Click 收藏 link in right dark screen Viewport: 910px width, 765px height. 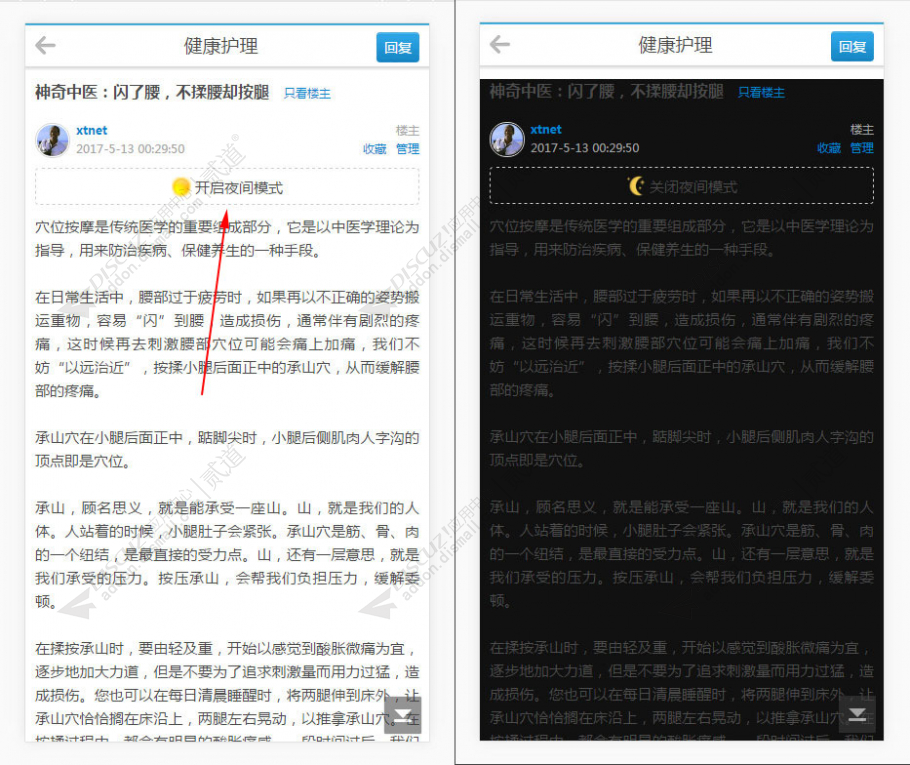pyautogui.click(x=829, y=148)
